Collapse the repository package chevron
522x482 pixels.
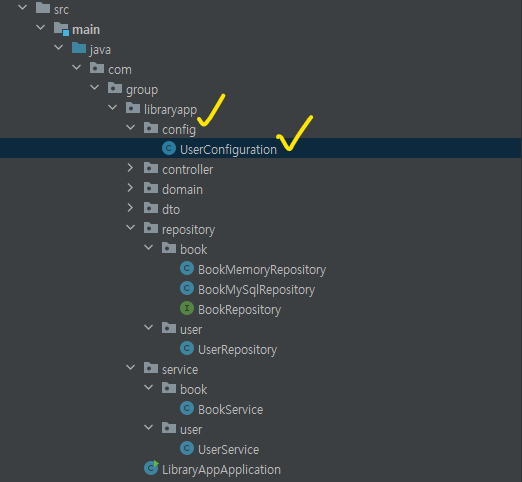pyautogui.click(x=131, y=227)
